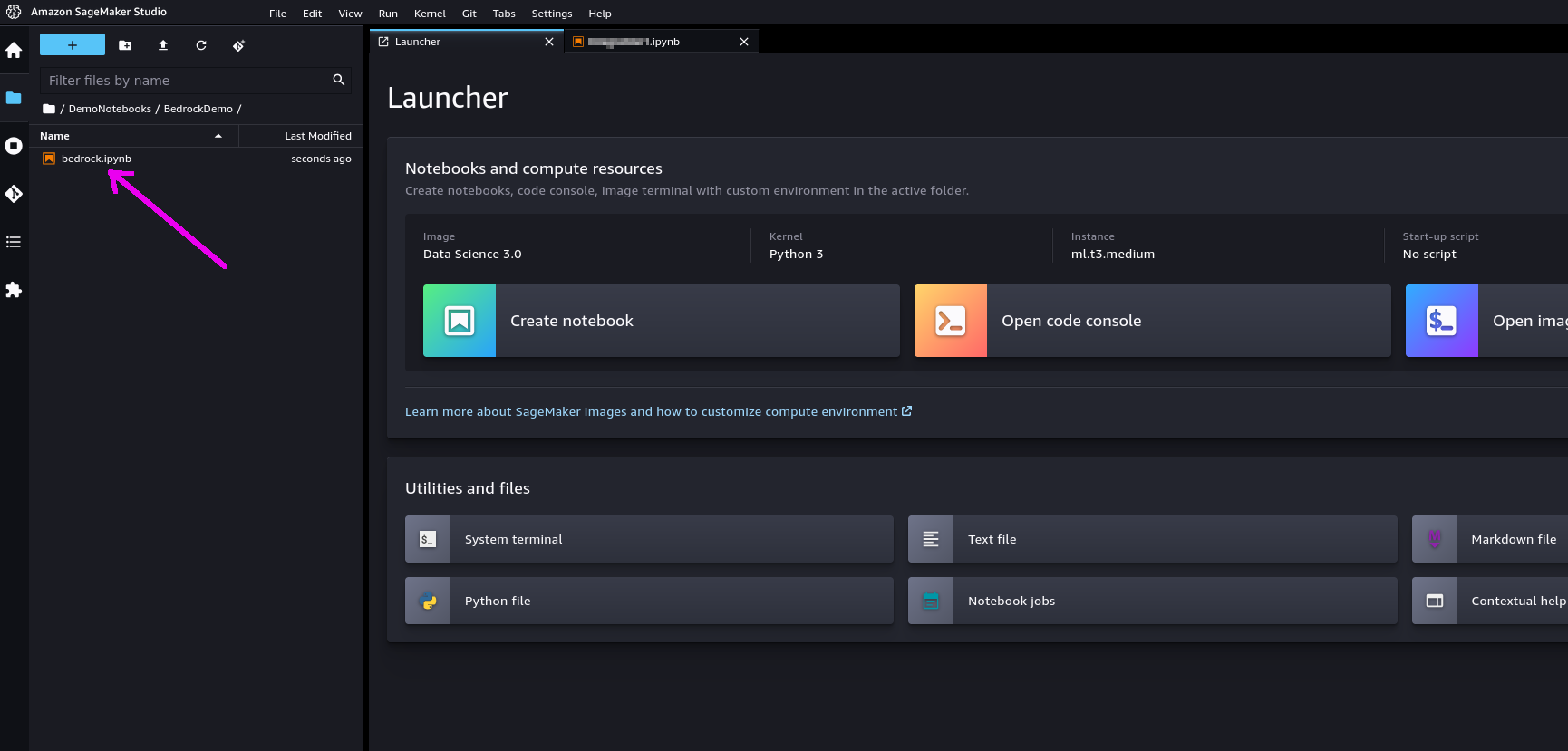Click the bedrock.ipynb notebook file icon
This screenshot has height=751, width=1568.
(x=49, y=159)
